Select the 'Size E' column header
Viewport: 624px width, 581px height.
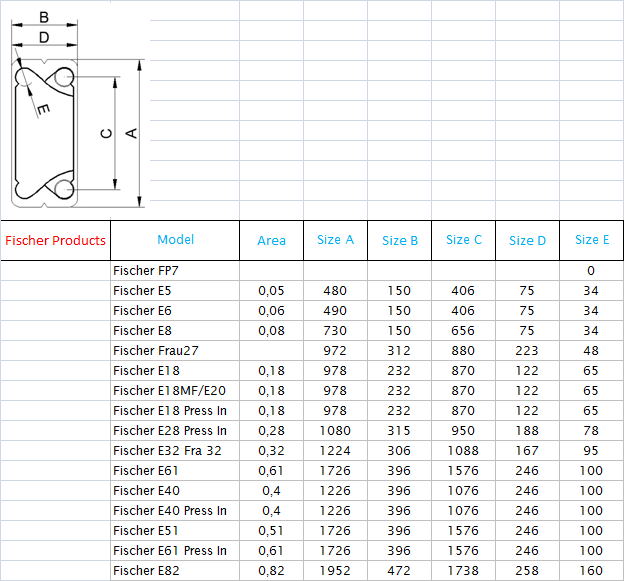[591, 240]
